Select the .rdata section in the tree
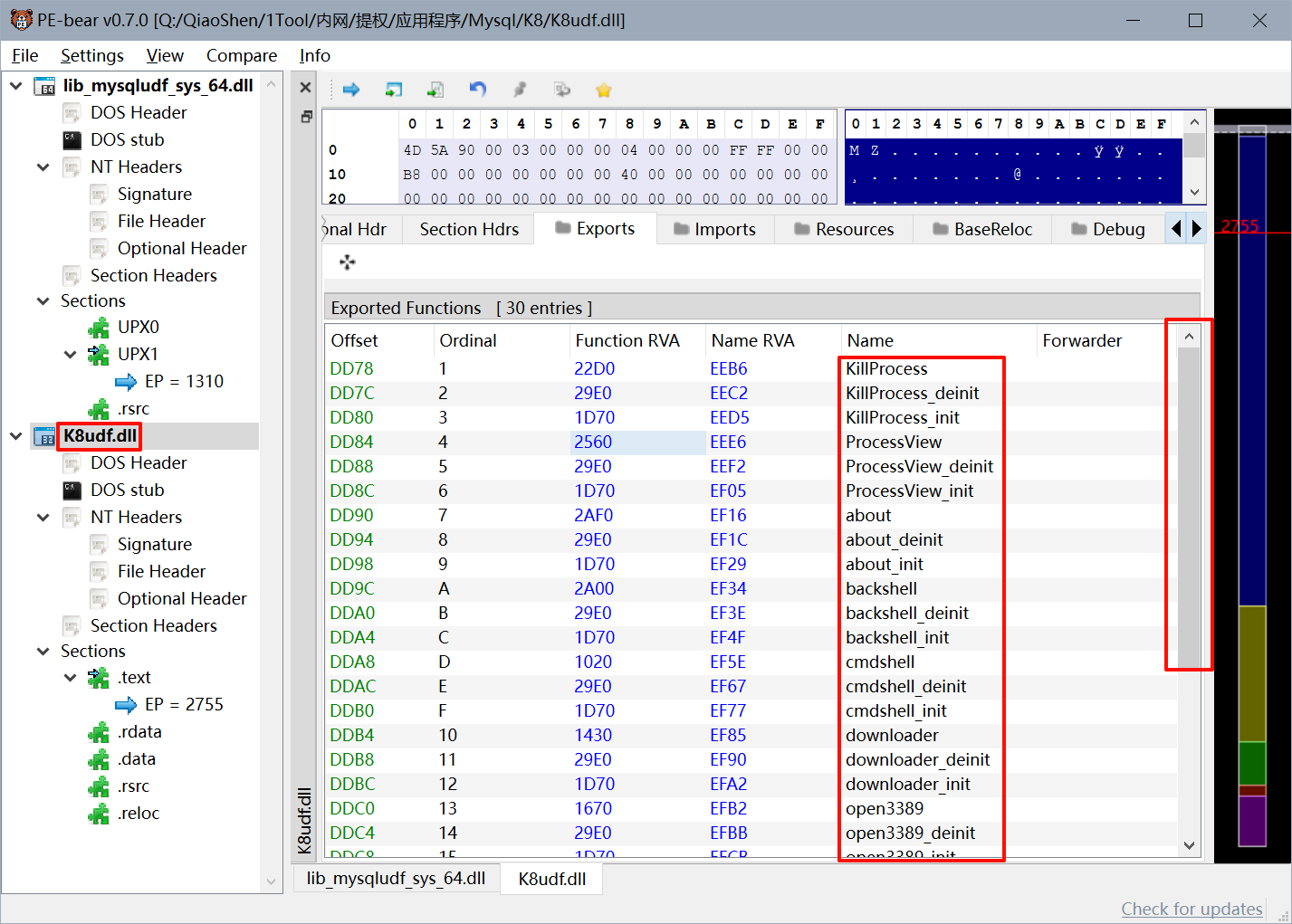1292x924 pixels. tap(139, 732)
